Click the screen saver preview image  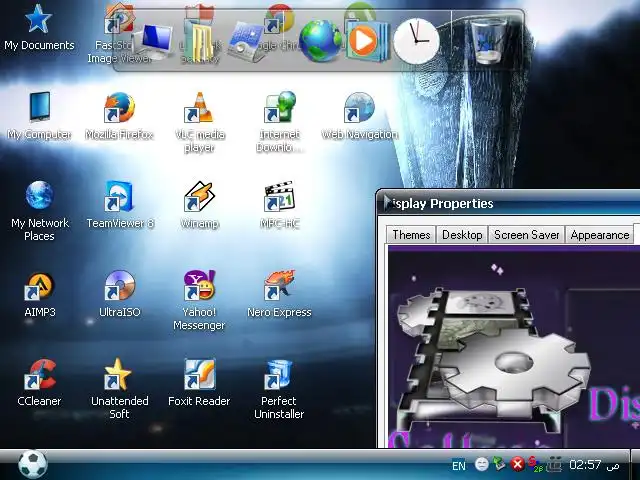tap(513, 346)
